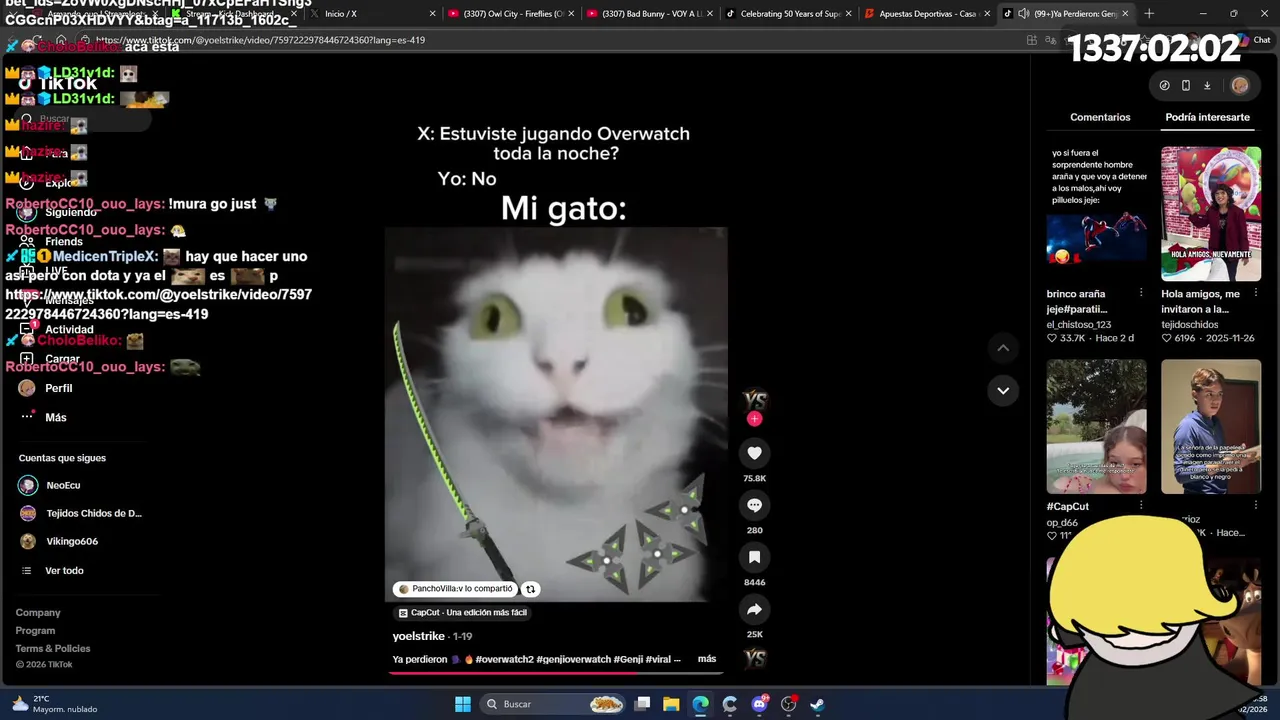Viewport: 1280px width, 720px height.
Task: Switch to the Inicio / X browser tab
Action: (370, 14)
